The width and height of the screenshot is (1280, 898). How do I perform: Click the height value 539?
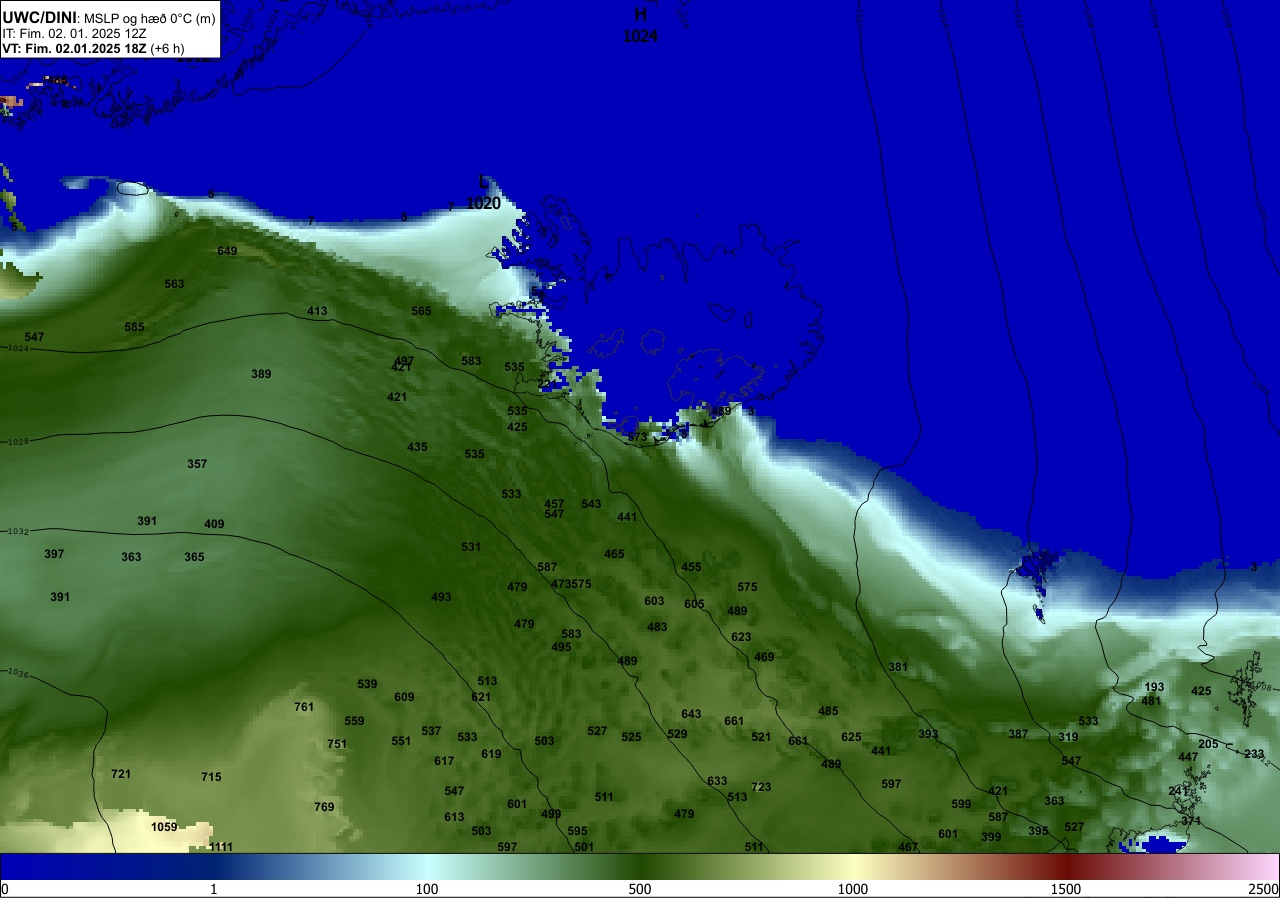[367, 684]
